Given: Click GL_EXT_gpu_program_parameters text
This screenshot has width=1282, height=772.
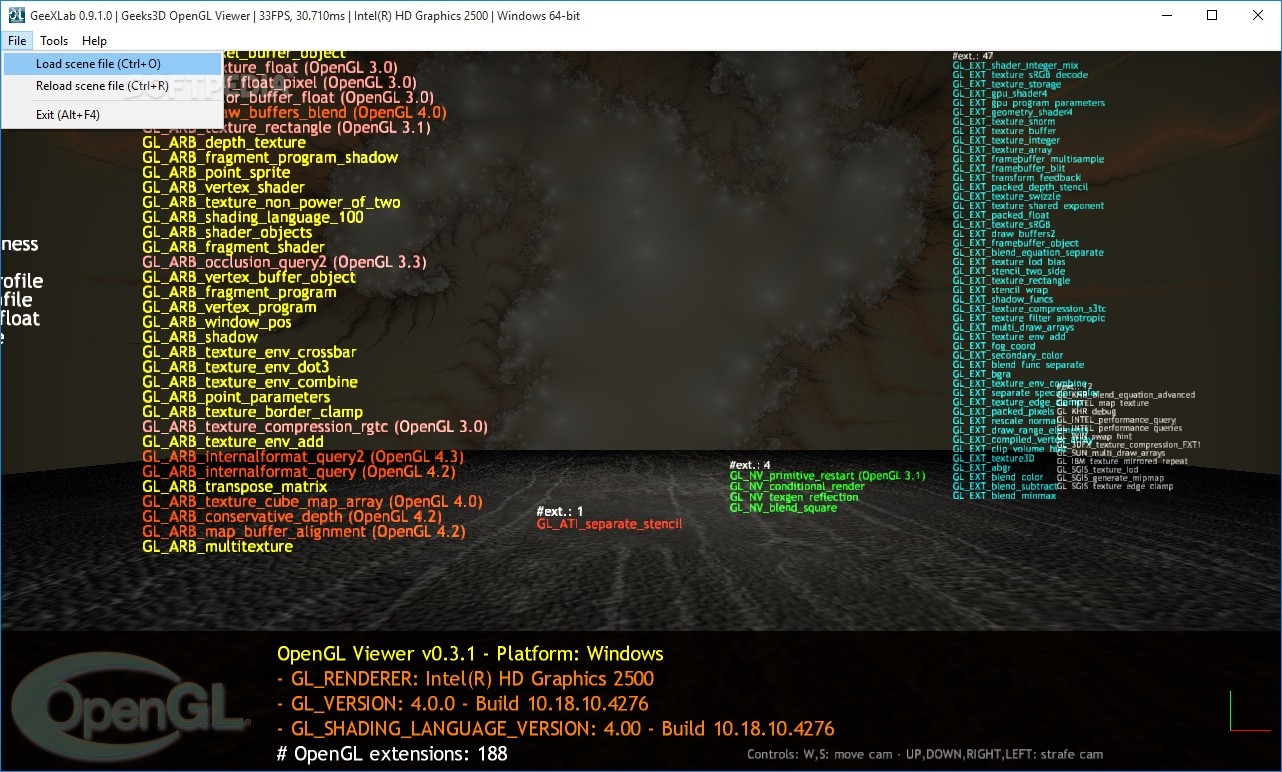Looking at the screenshot, I should pos(1028,103).
